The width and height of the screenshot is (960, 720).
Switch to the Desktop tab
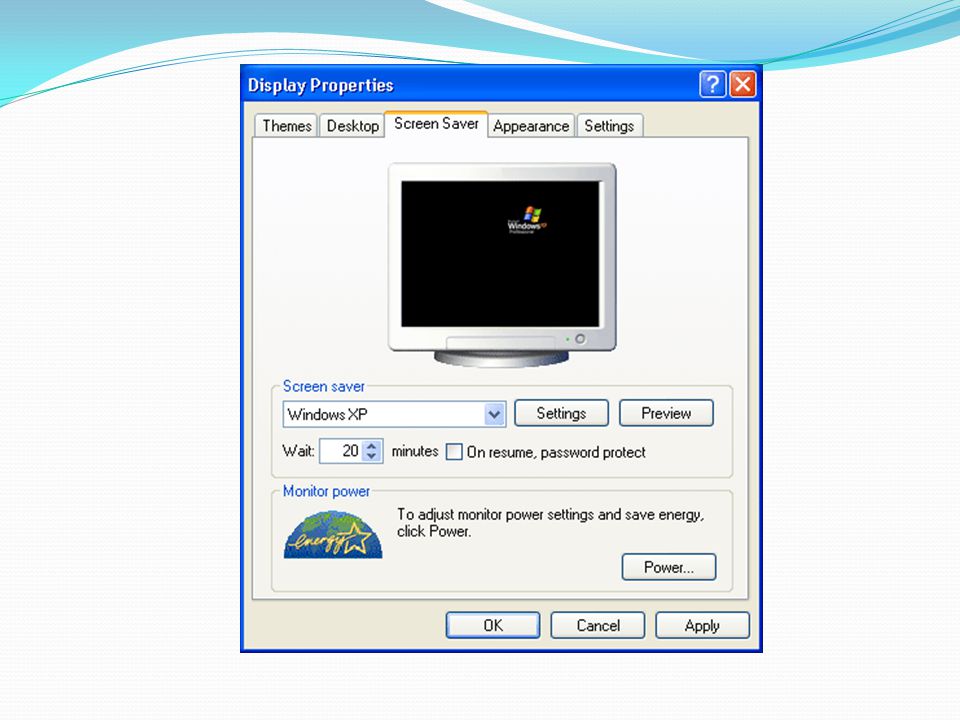click(x=352, y=126)
